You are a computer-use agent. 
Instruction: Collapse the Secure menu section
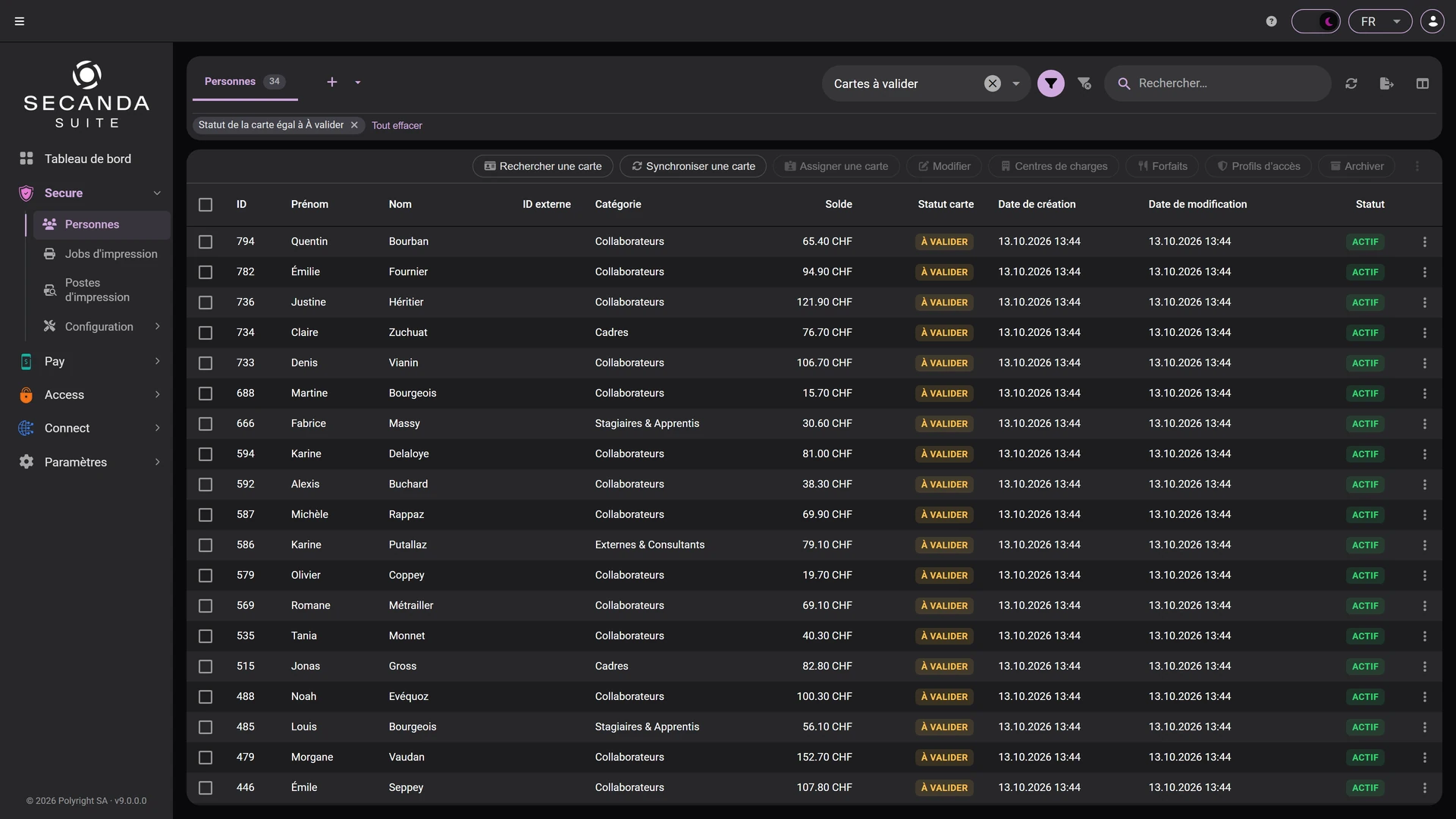click(157, 193)
